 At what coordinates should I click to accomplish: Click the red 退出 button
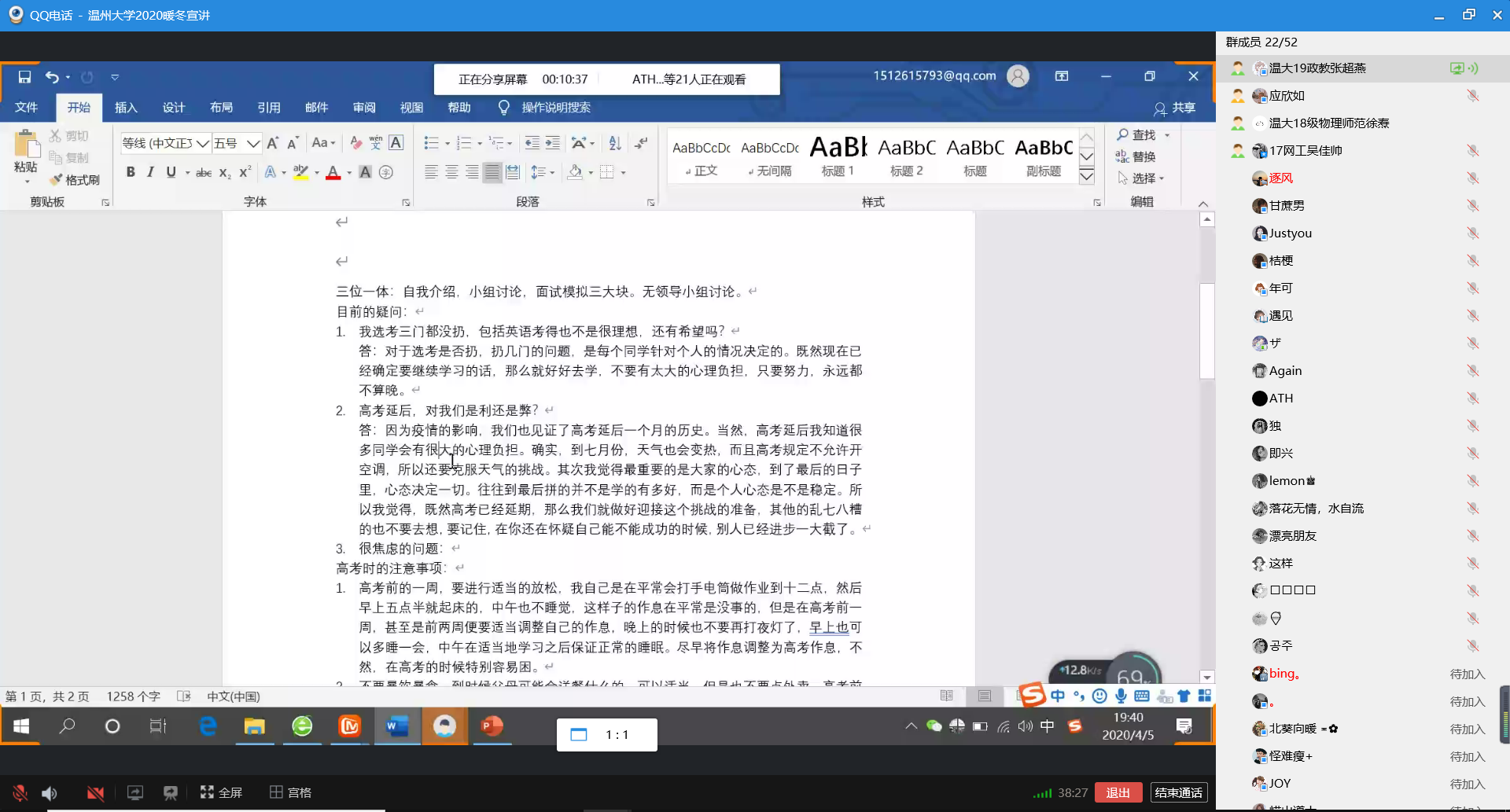click(x=1118, y=792)
